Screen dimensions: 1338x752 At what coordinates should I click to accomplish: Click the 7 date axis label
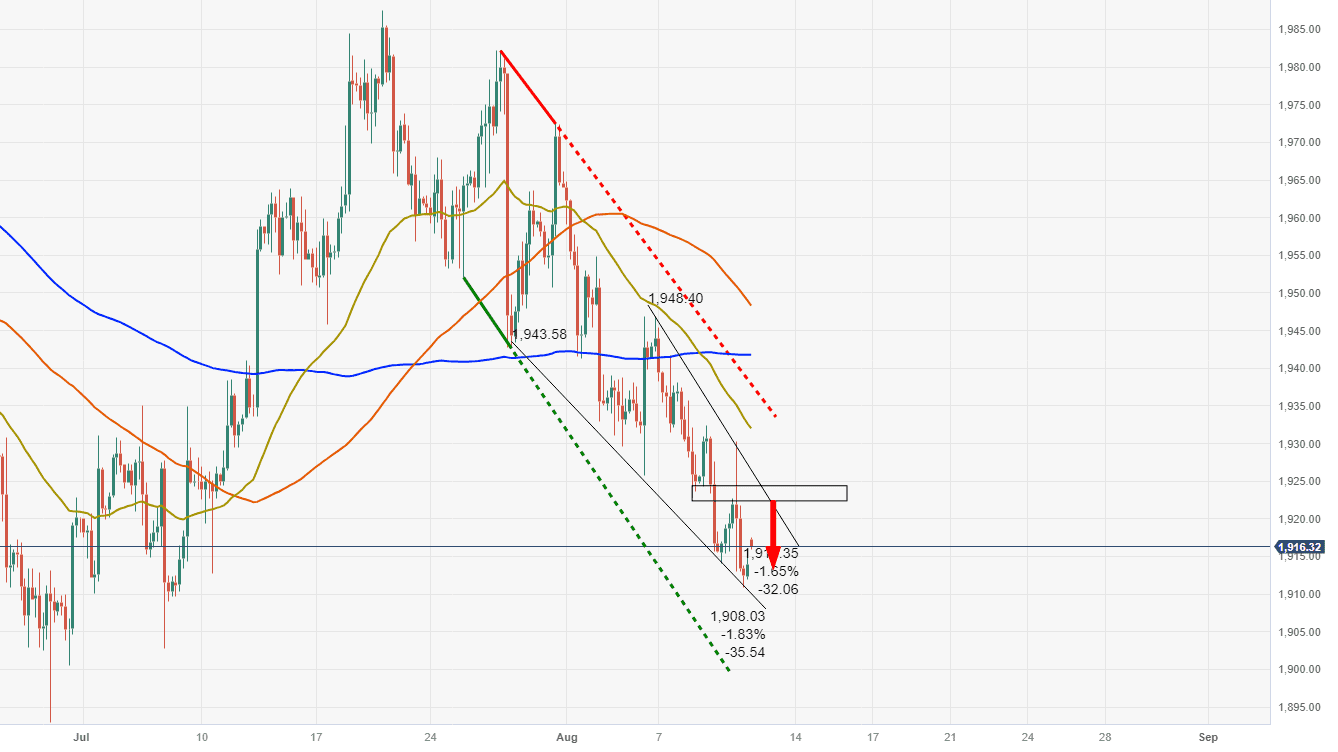point(659,737)
